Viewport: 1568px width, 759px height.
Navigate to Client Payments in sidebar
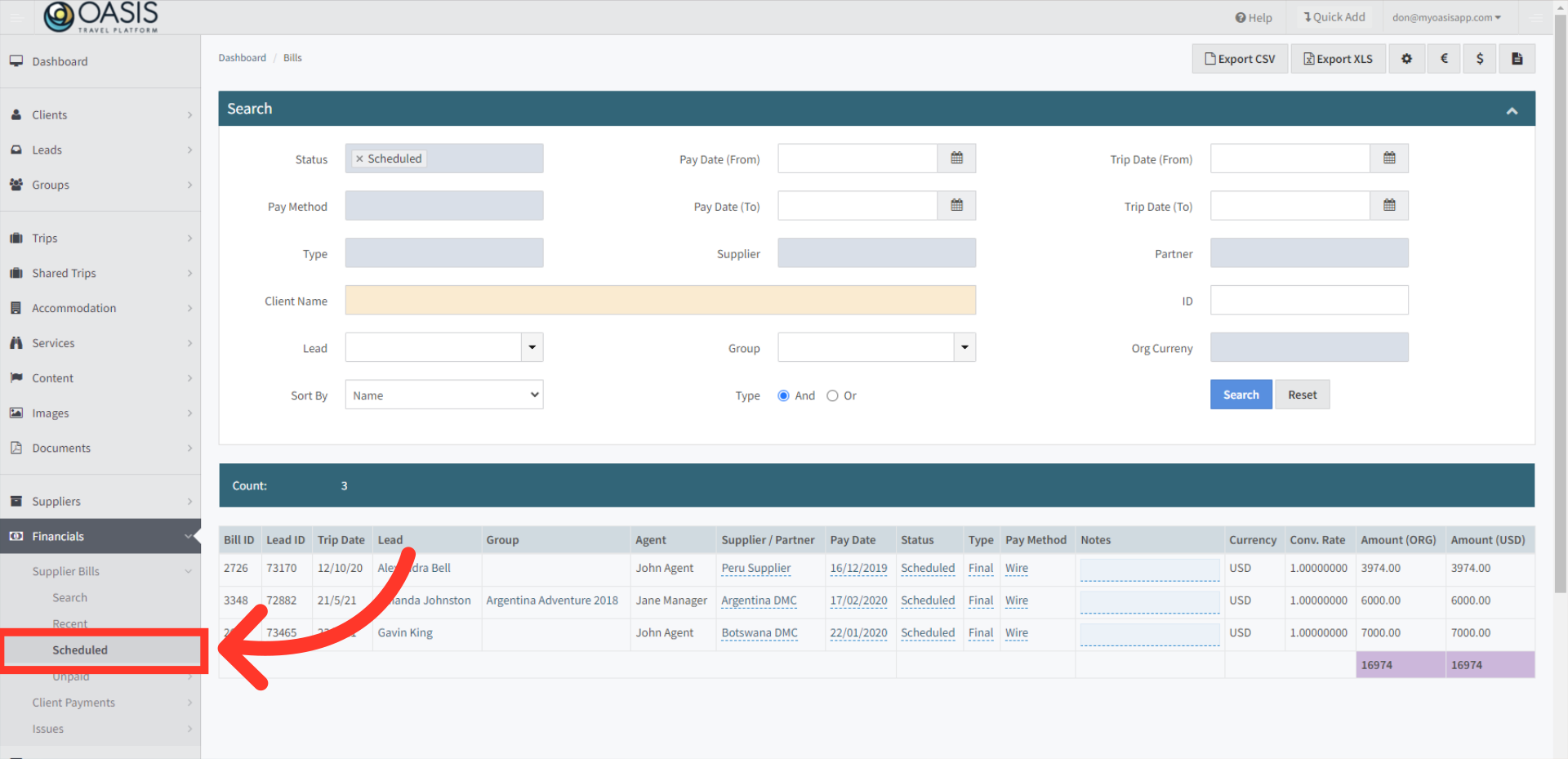[73, 702]
